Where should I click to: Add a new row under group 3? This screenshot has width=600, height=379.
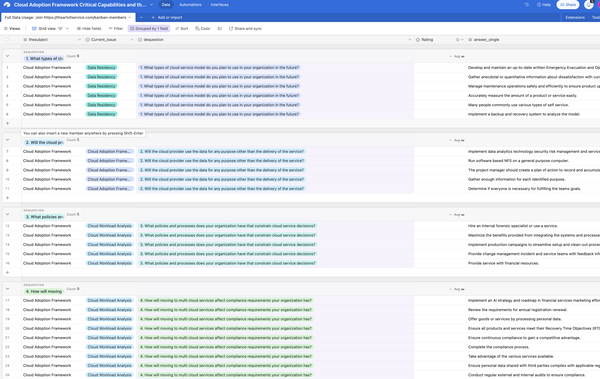click(x=7, y=273)
